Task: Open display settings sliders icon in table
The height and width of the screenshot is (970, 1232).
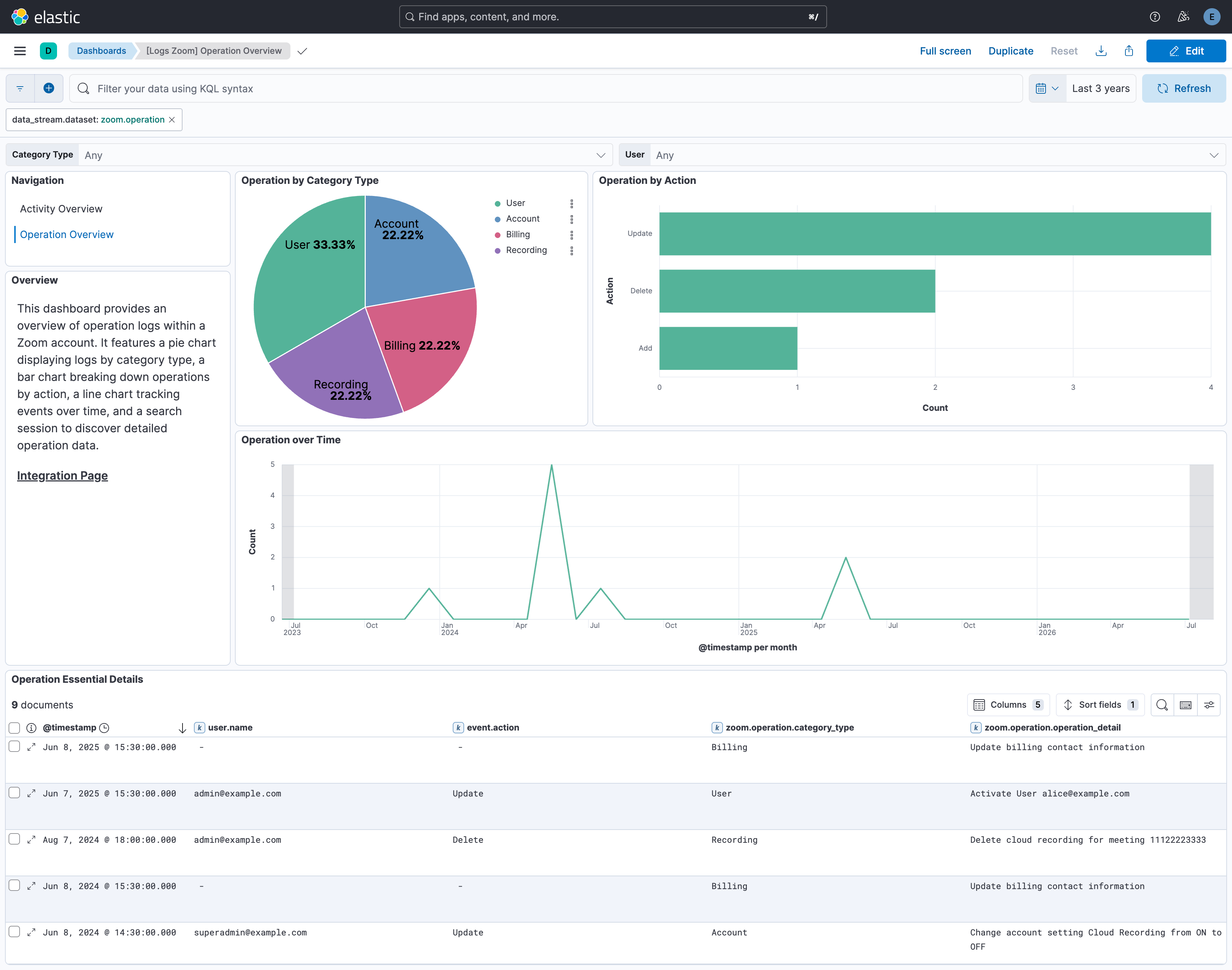Action: 1209,705
